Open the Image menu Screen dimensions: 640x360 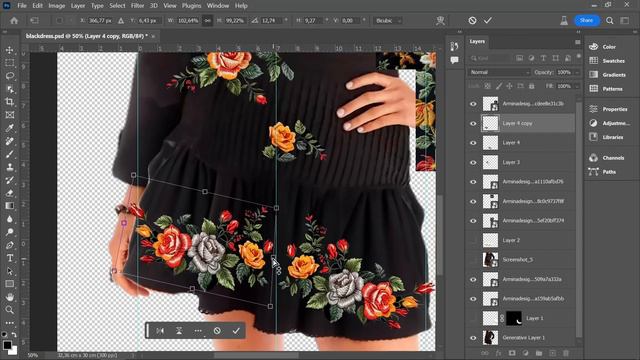(57, 6)
